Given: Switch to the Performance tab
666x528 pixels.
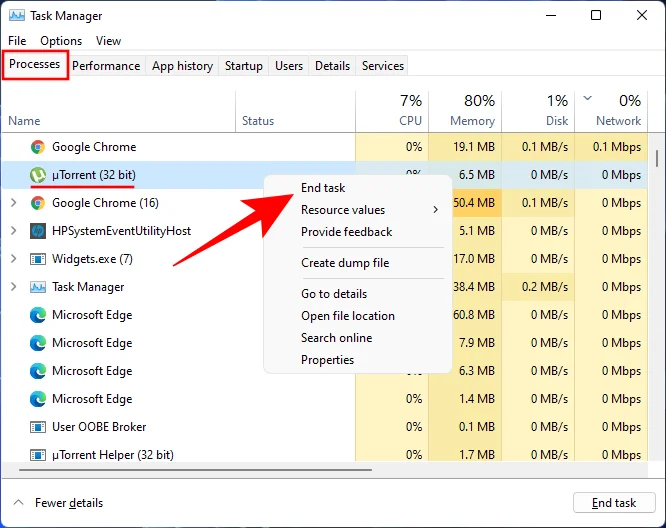Looking at the screenshot, I should 106,66.
